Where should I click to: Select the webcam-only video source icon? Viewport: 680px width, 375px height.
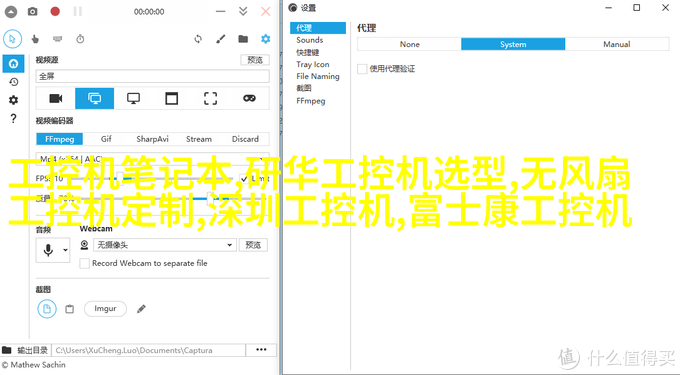[56, 98]
